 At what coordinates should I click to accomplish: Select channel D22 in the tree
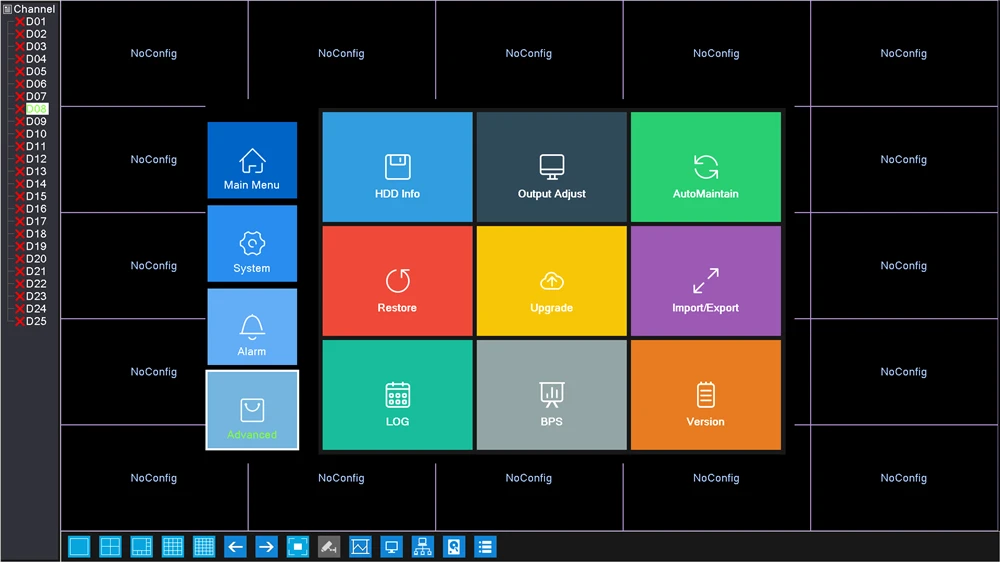[x=36, y=284]
